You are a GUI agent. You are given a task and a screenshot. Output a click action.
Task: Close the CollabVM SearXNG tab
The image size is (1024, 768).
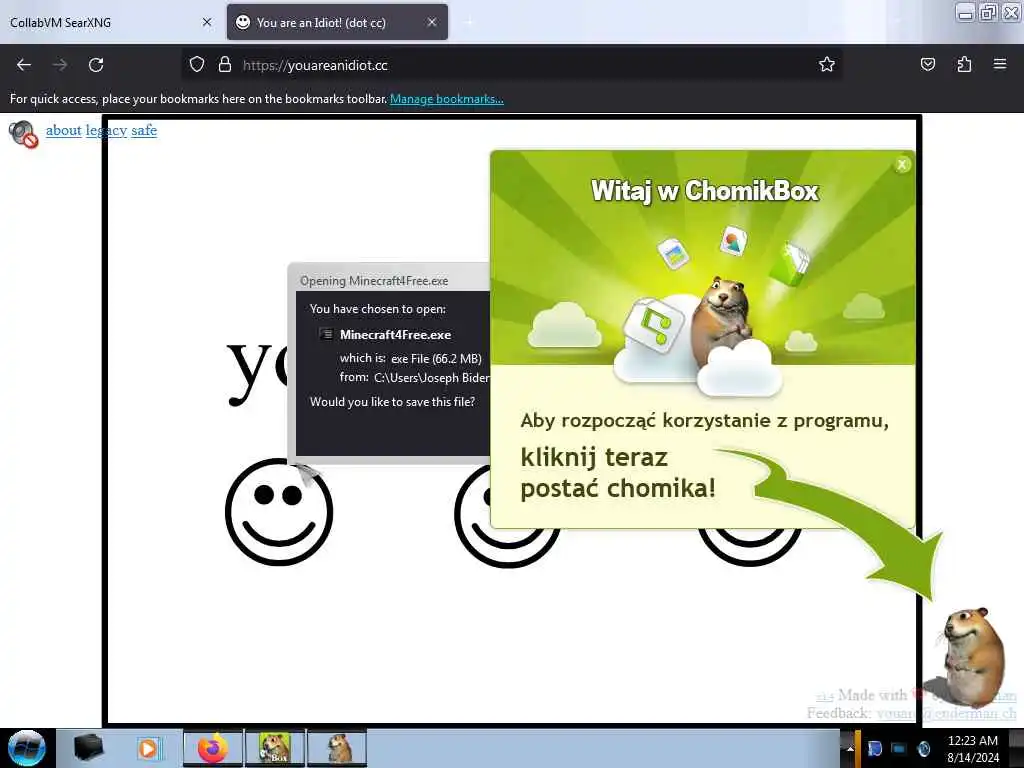(x=207, y=22)
